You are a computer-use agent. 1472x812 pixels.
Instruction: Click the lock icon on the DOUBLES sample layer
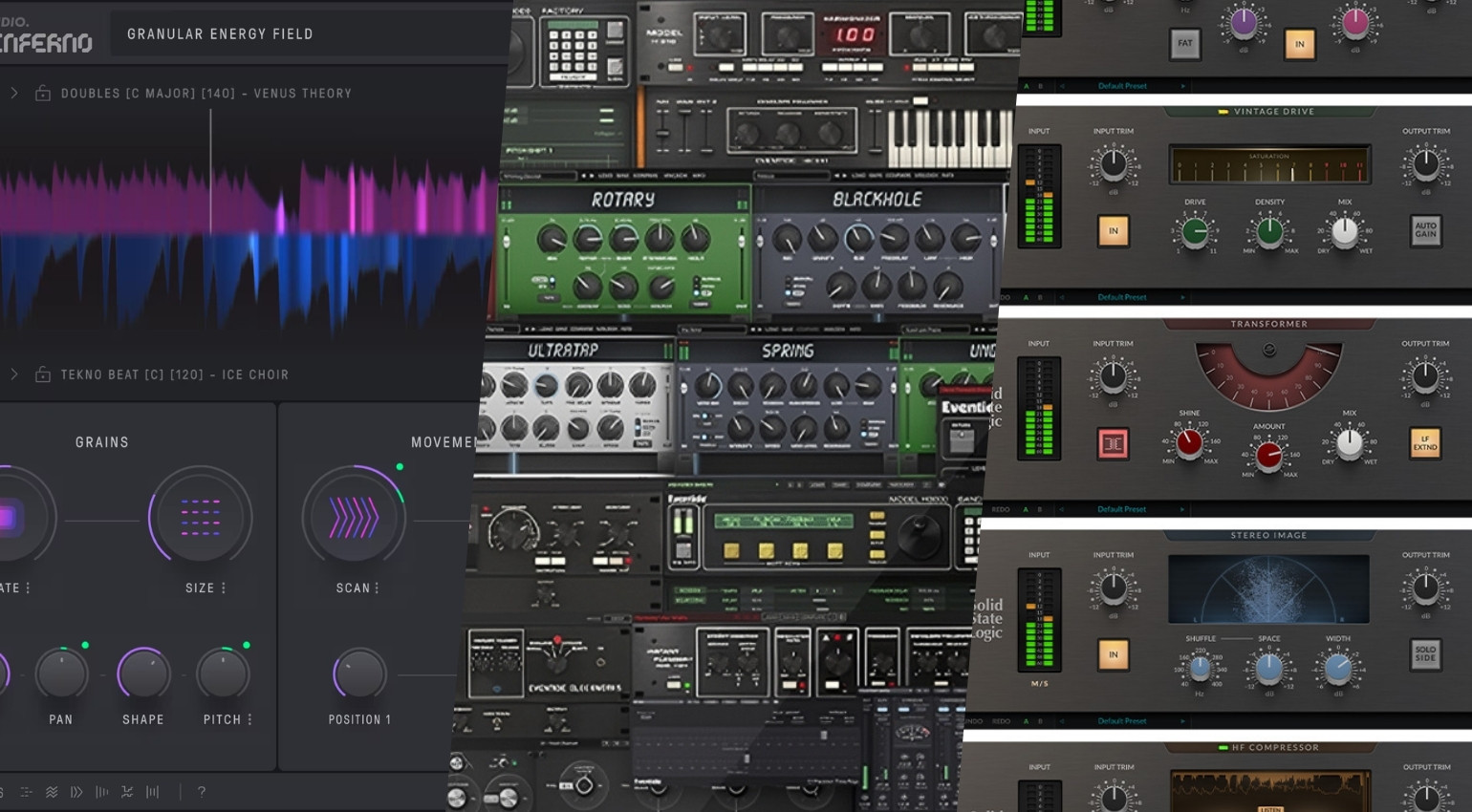pos(43,93)
